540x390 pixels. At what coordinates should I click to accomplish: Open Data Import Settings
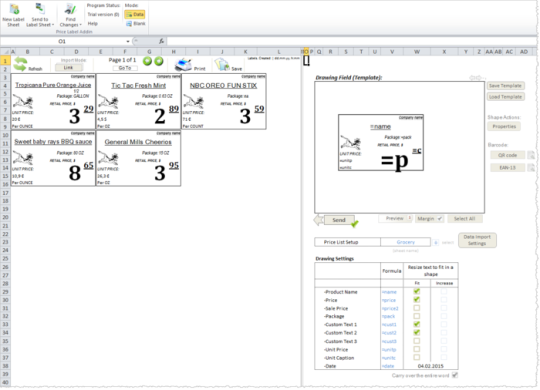477,240
